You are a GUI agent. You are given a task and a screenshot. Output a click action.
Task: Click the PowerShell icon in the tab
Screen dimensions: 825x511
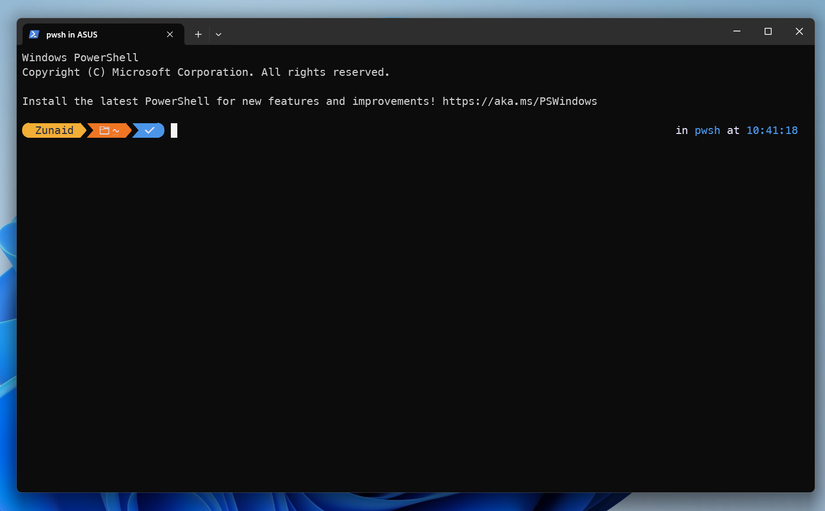[x=34, y=34]
